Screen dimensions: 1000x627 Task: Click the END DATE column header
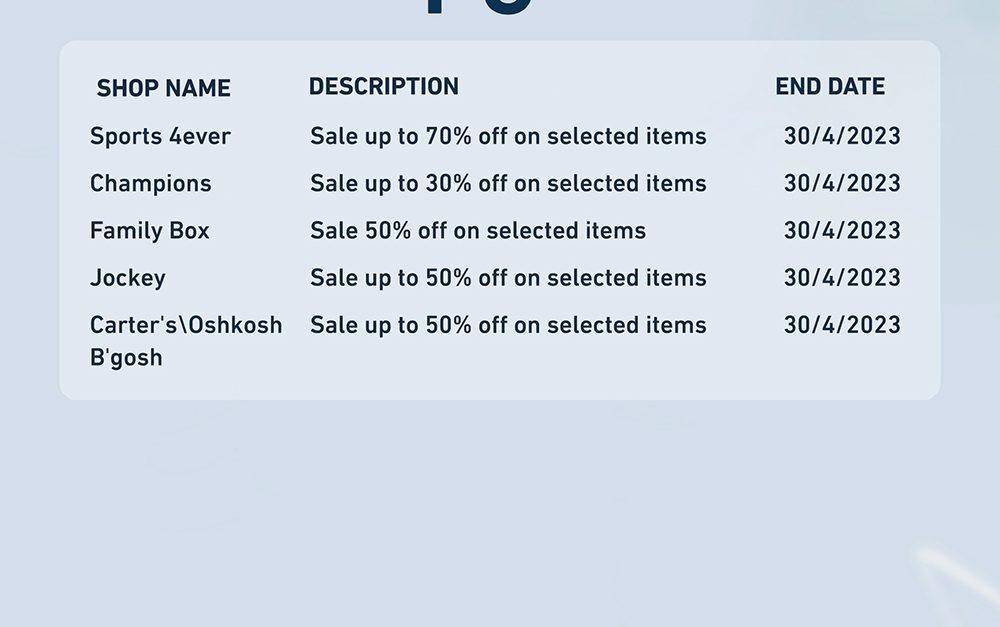pos(830,86)
